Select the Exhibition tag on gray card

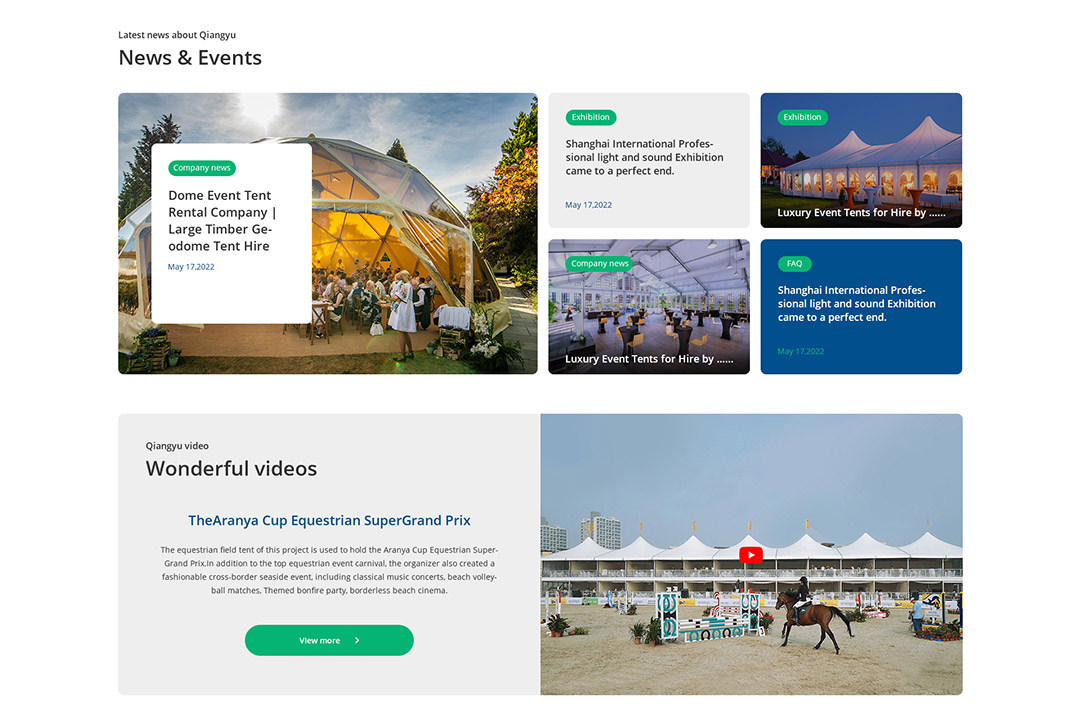tap(590, 117)
